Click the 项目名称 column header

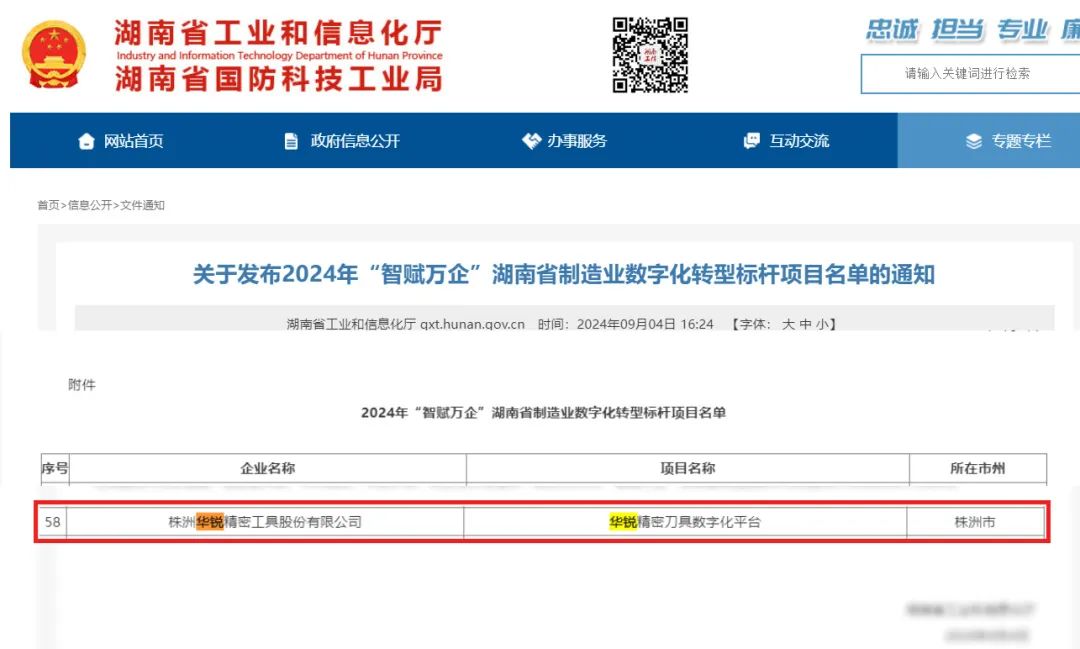pos(687,468)
